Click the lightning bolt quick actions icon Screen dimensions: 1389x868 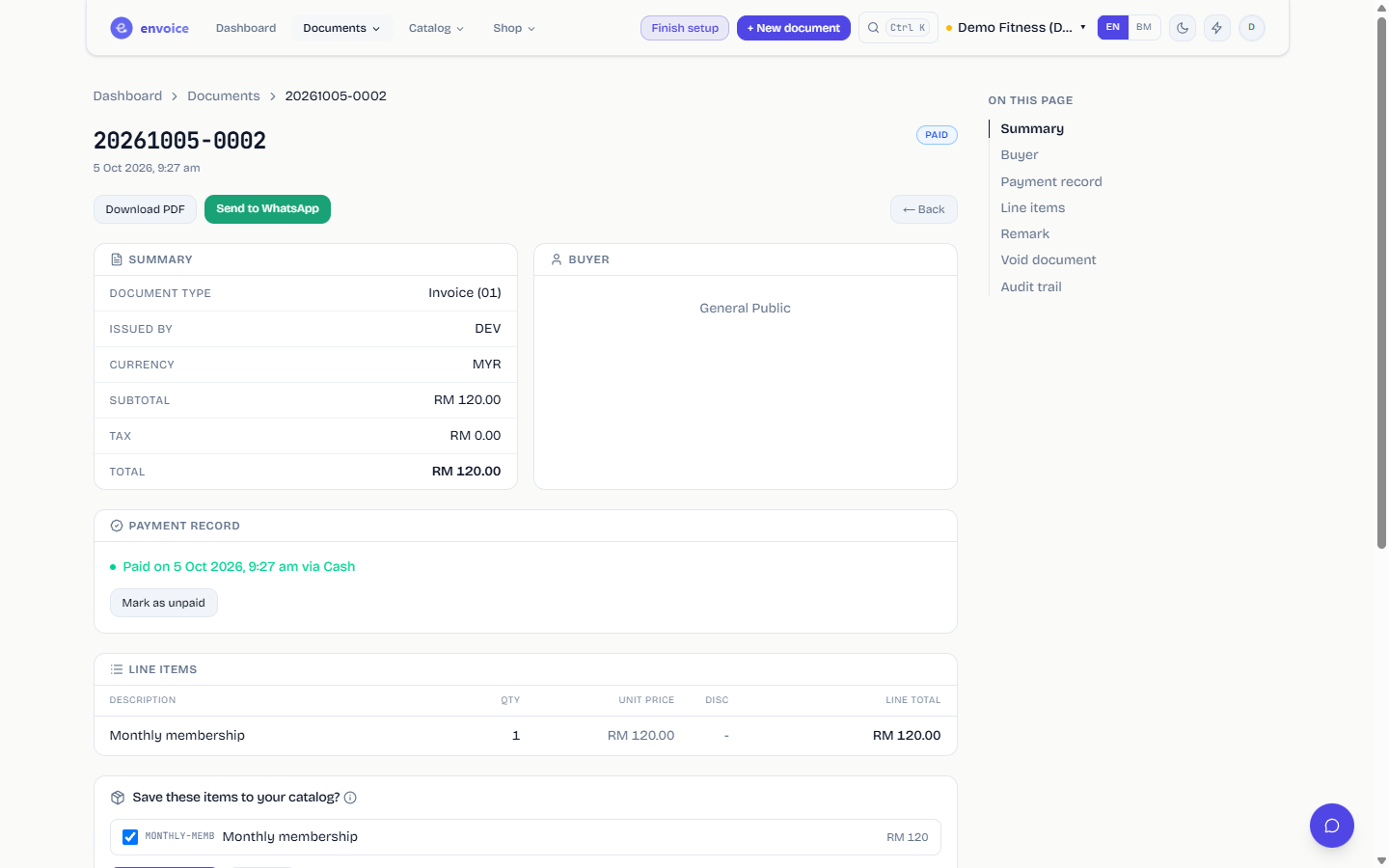(x=1217, y=28)
